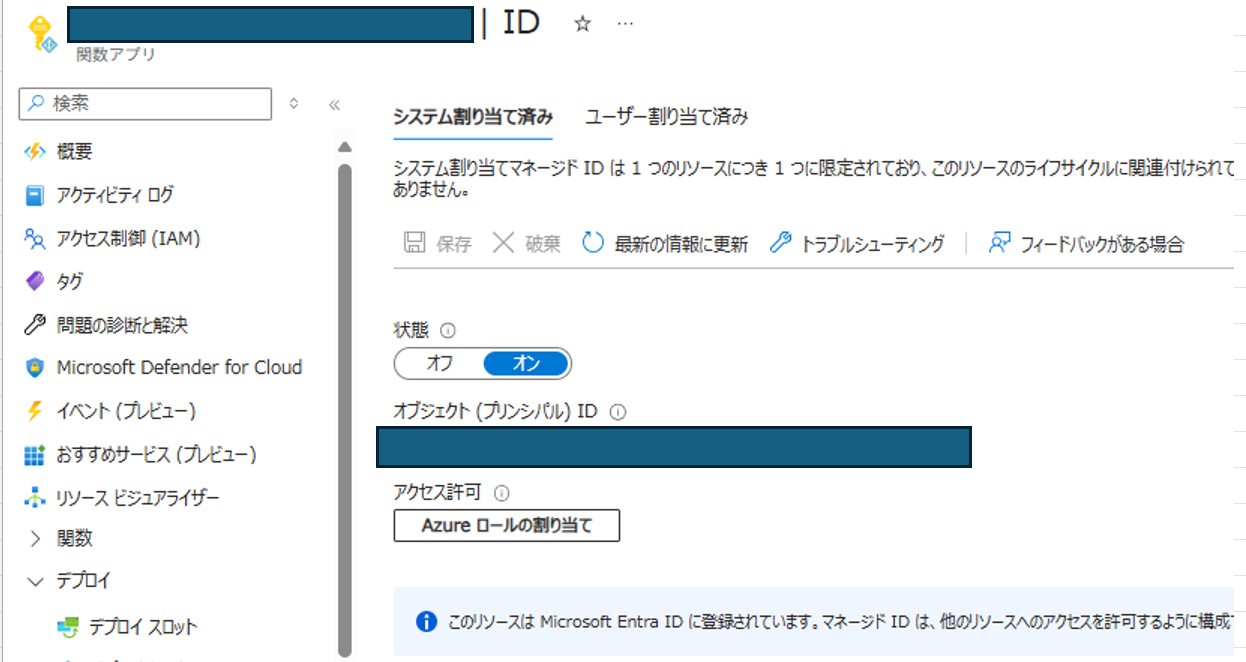Click the blue info icon in the Entra ID banner
The image size is (1246, 662).
[x=426, y=622]
